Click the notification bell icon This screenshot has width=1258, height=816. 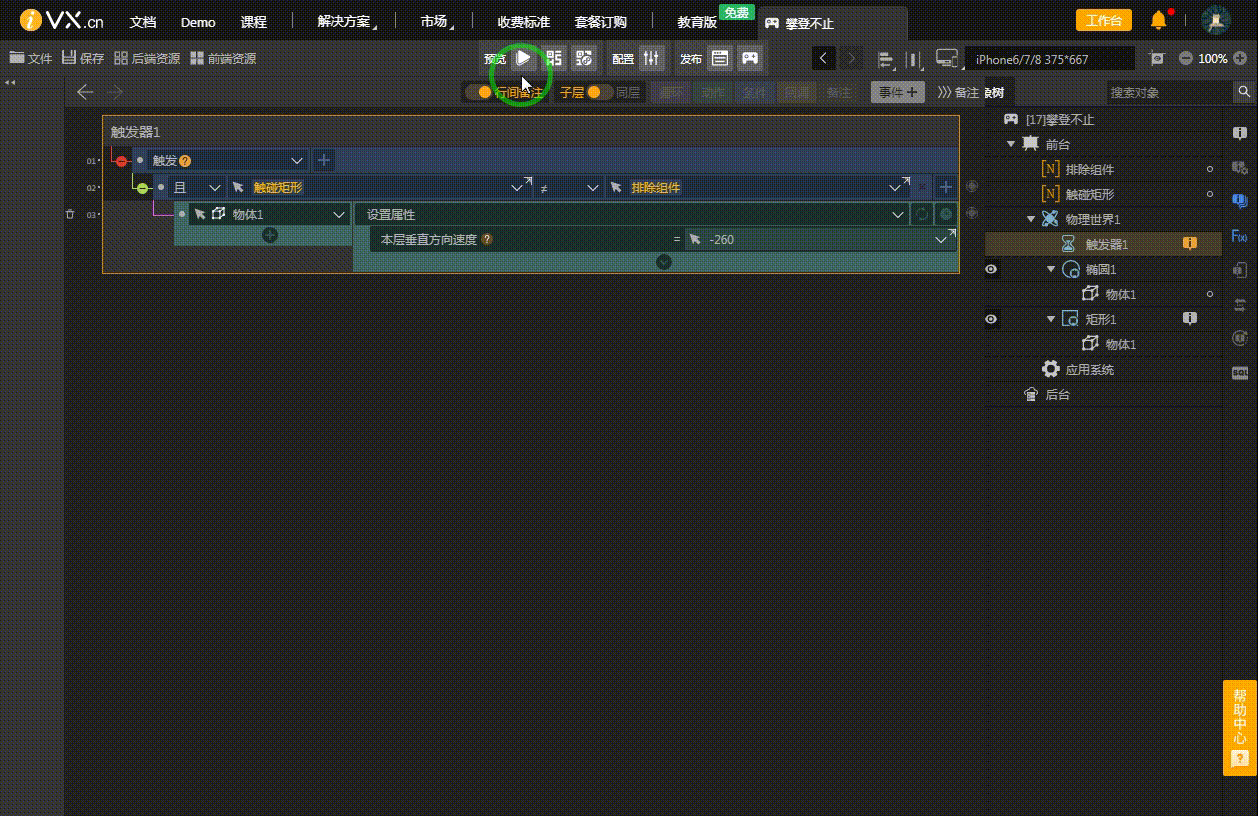[1158, 20]
